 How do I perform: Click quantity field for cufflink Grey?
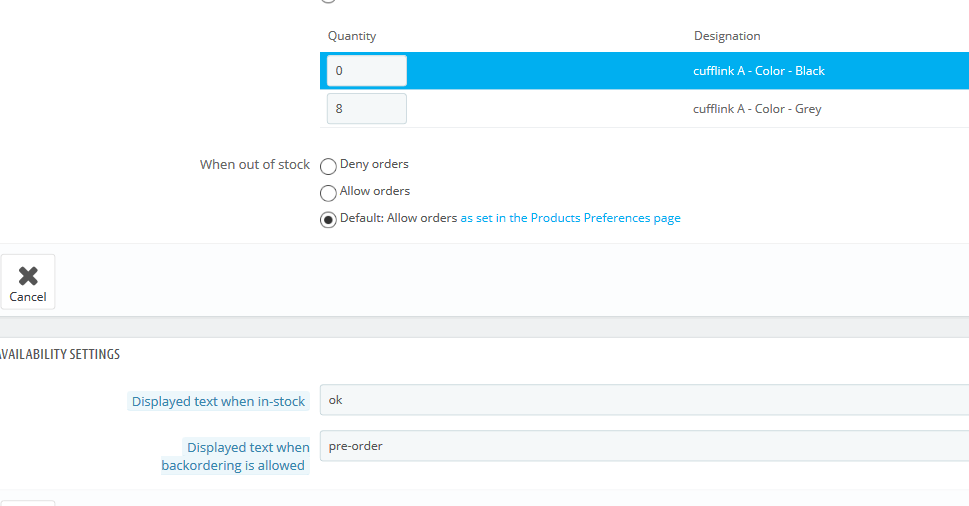(x=366, y=109)
